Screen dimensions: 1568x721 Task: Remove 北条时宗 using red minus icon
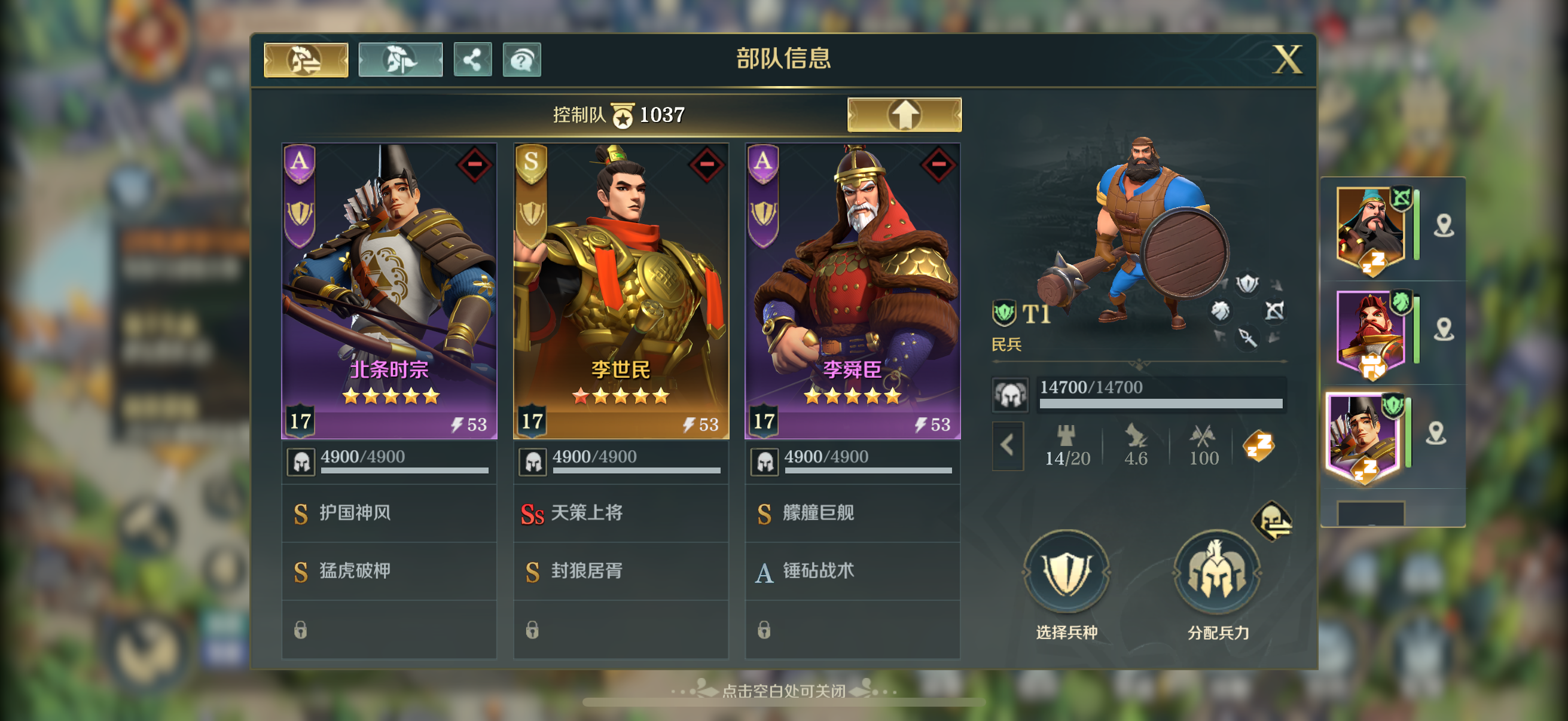(x=475, y=164)
